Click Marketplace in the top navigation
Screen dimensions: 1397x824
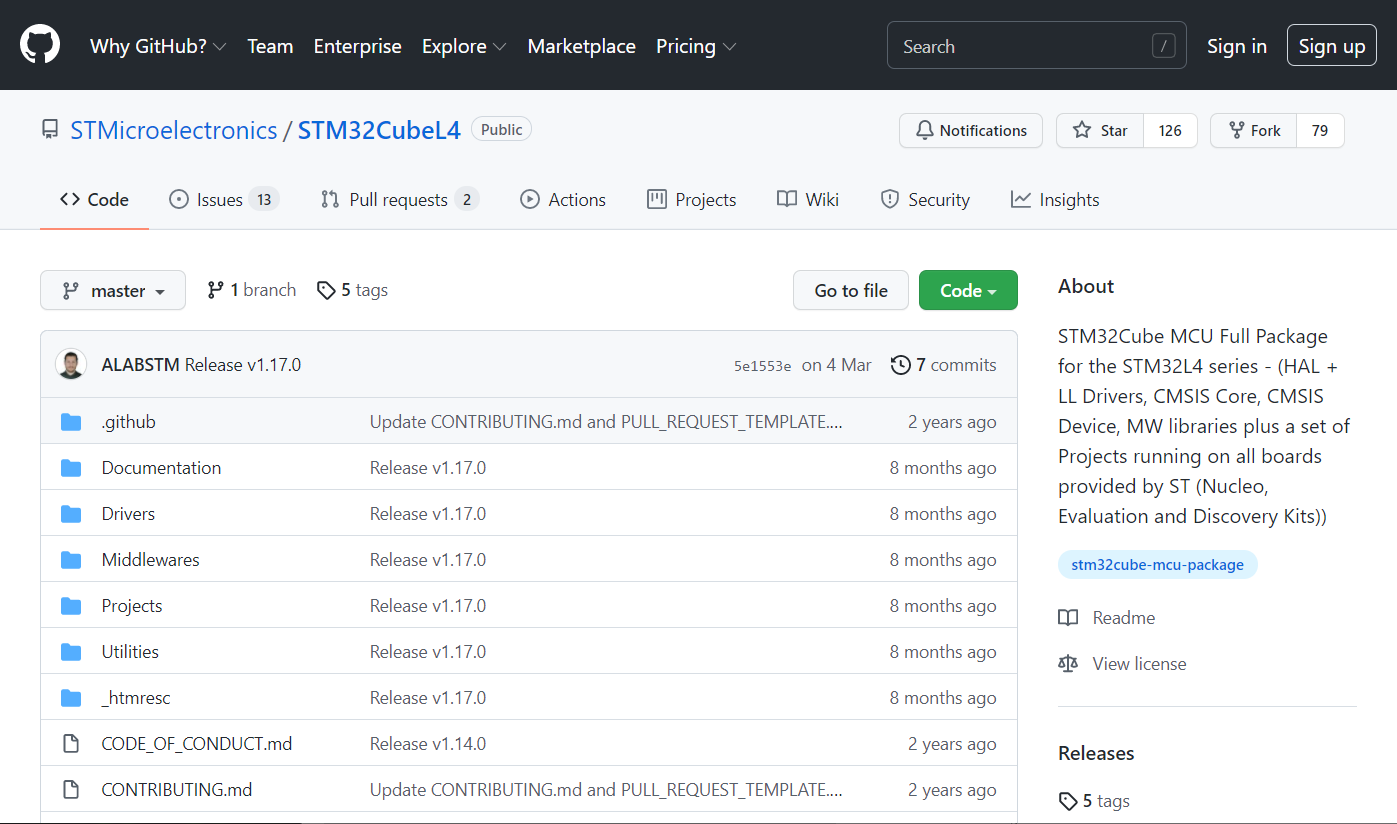tap(581, 46)
